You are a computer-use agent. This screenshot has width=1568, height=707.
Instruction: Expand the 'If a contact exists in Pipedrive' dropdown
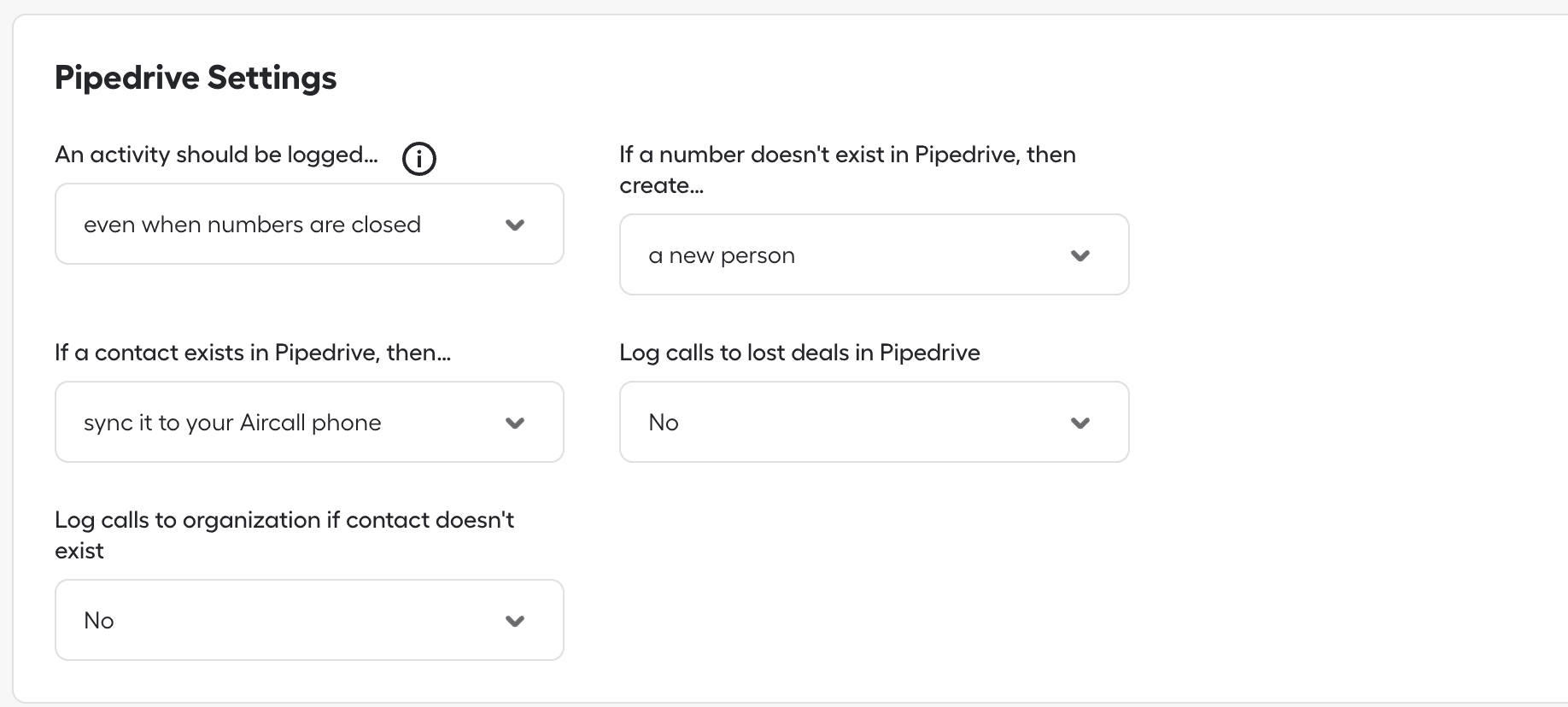[x=309, y=422]
